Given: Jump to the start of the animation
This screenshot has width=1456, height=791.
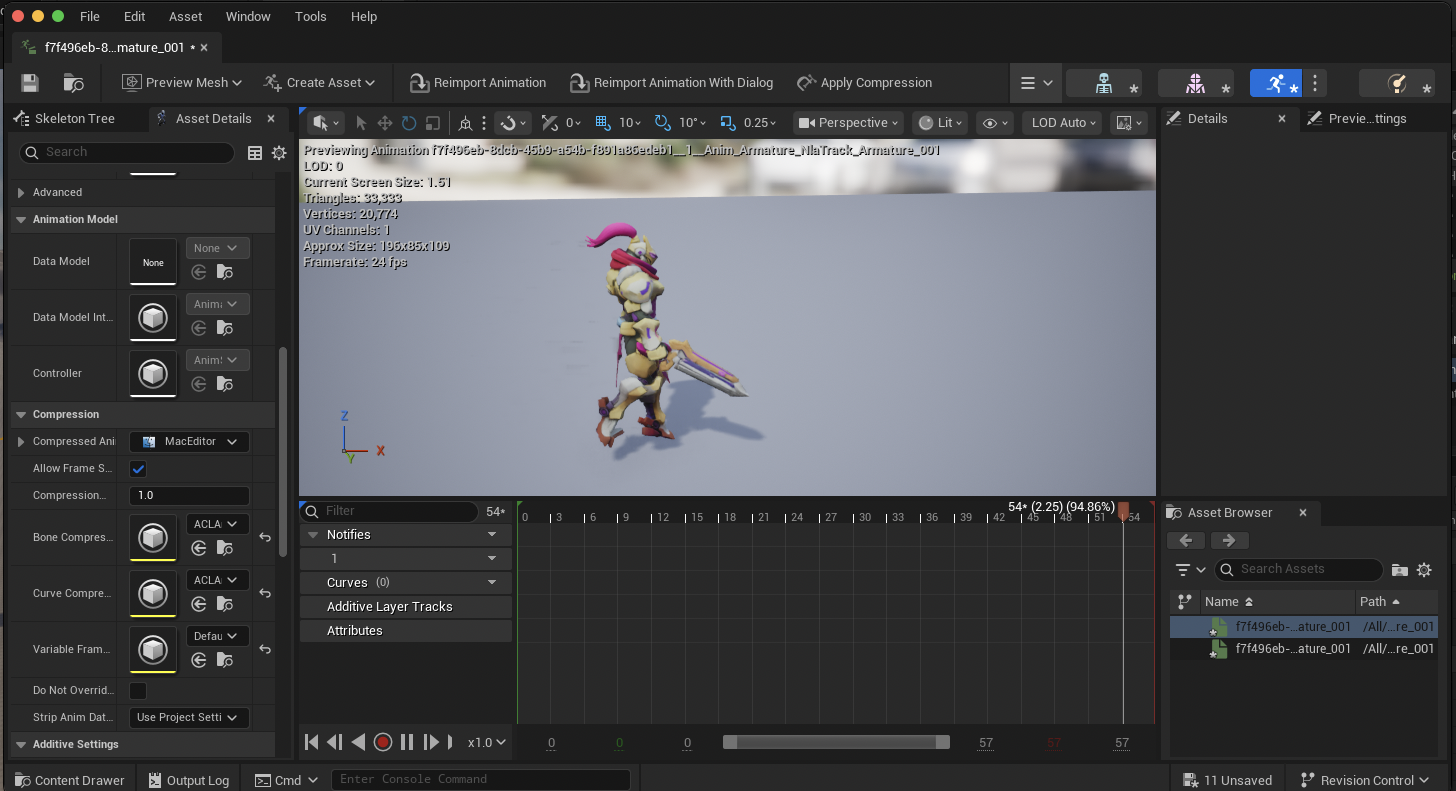Looking at the screenshot, I should (311, 742).
